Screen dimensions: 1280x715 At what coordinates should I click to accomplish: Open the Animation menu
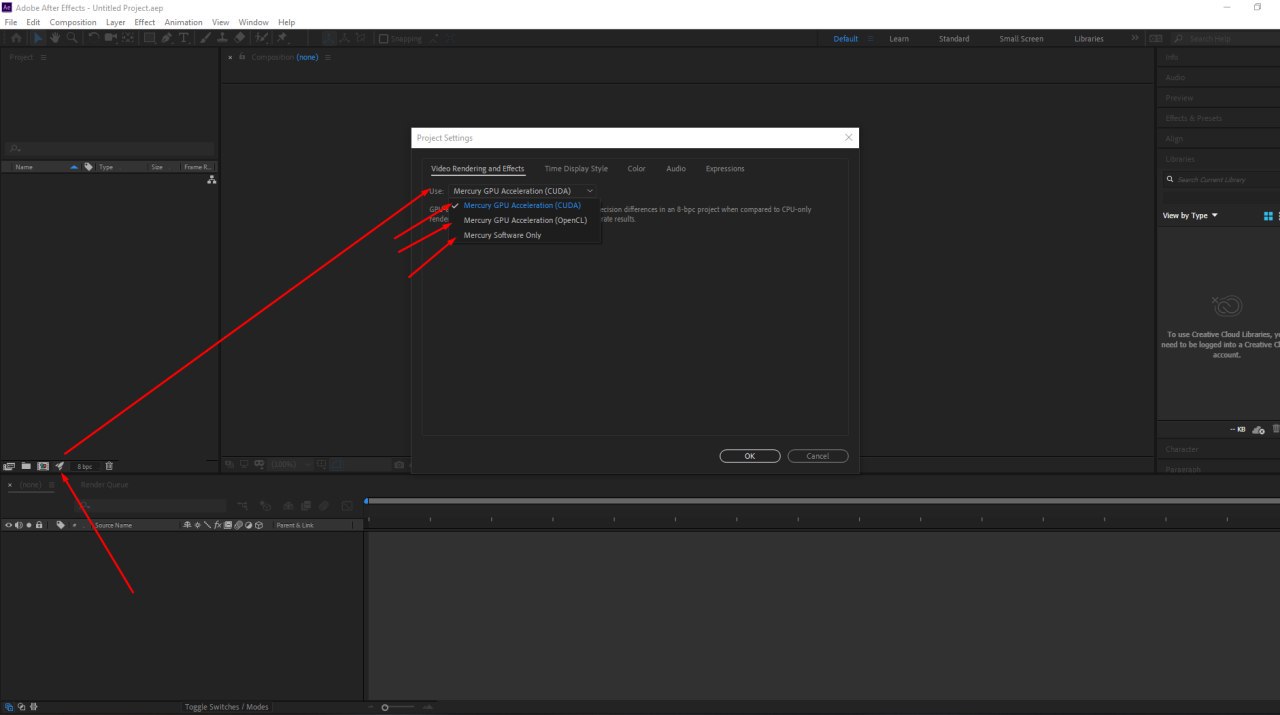point(183,22)
